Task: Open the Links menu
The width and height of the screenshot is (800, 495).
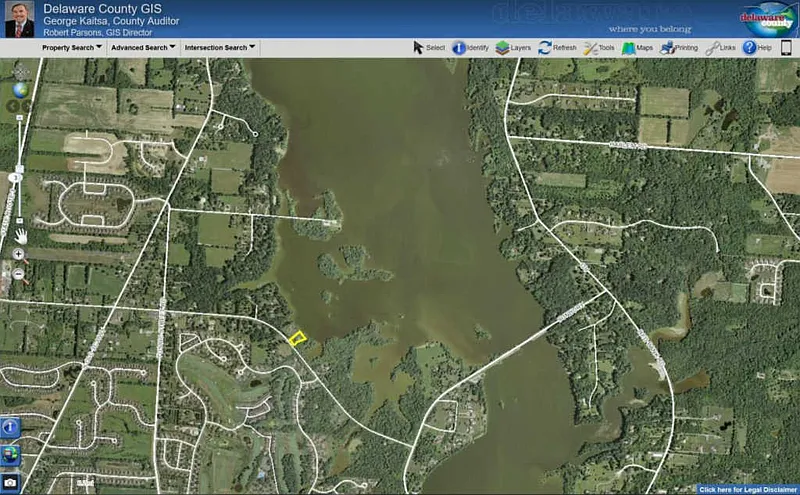Action: 720,47
